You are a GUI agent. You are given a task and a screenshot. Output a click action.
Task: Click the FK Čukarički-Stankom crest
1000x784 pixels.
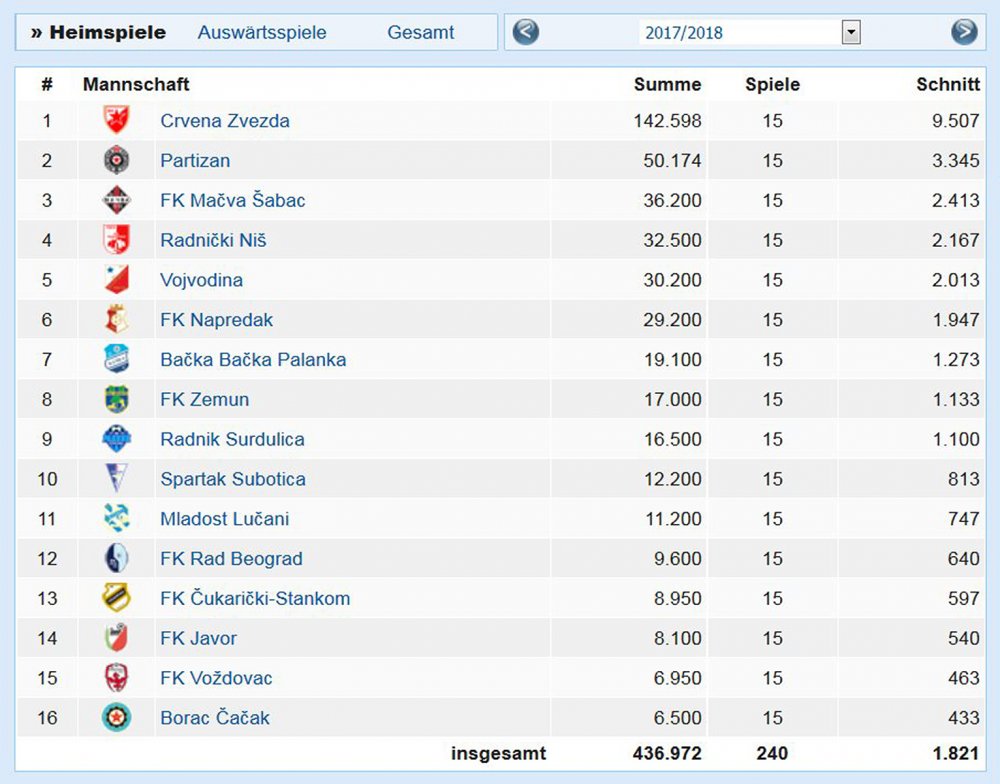[x=117, y=598]
